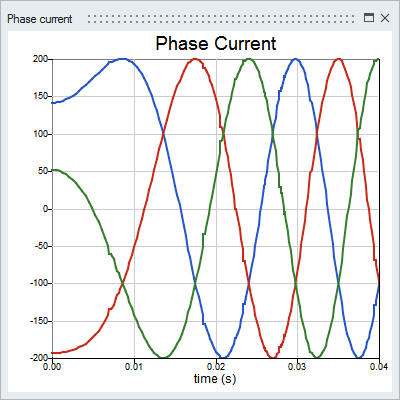Click the Phase Current chart title
The height and width of the screenshot is (400, 400).
coord(216,44)
